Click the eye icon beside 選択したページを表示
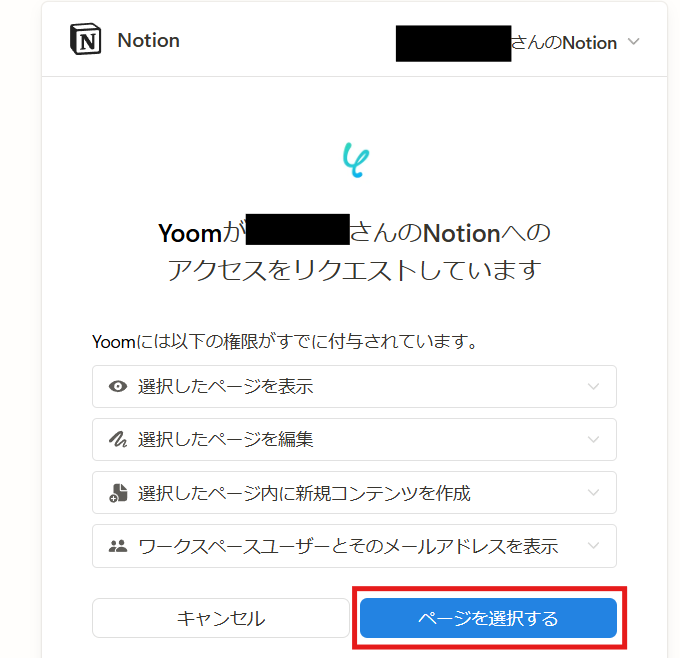Viewport: 680px width, 658px height. (x=118, y=386)
